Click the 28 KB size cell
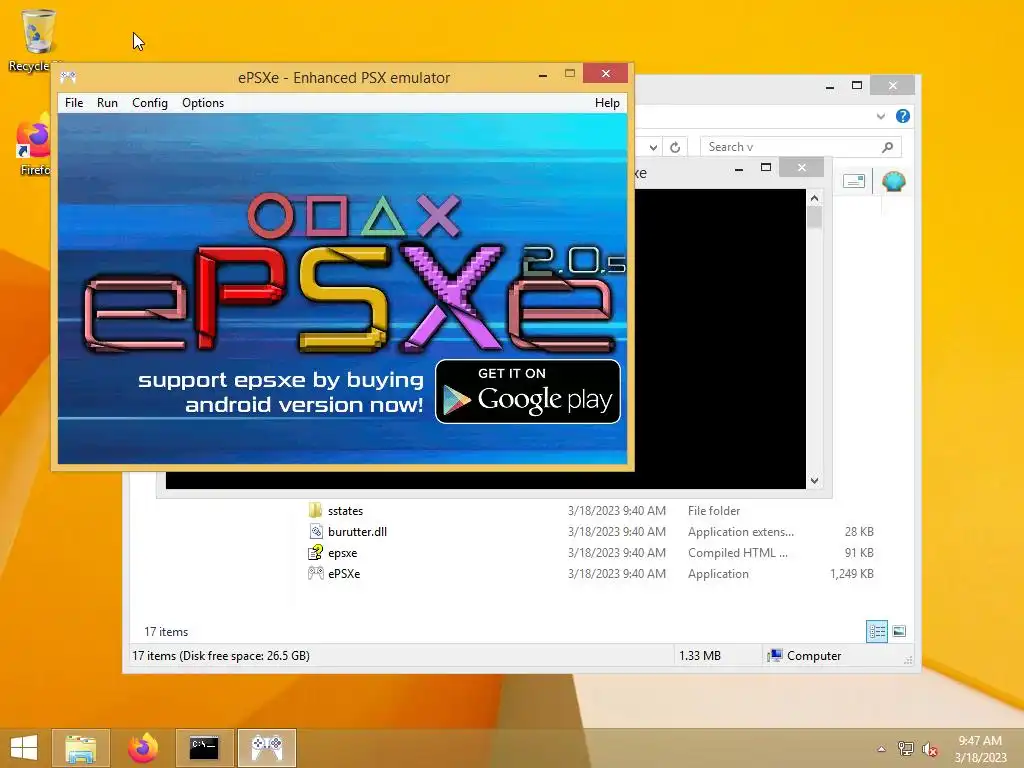This screenshot has width=1024, height=768. click(x=859, y=532)
